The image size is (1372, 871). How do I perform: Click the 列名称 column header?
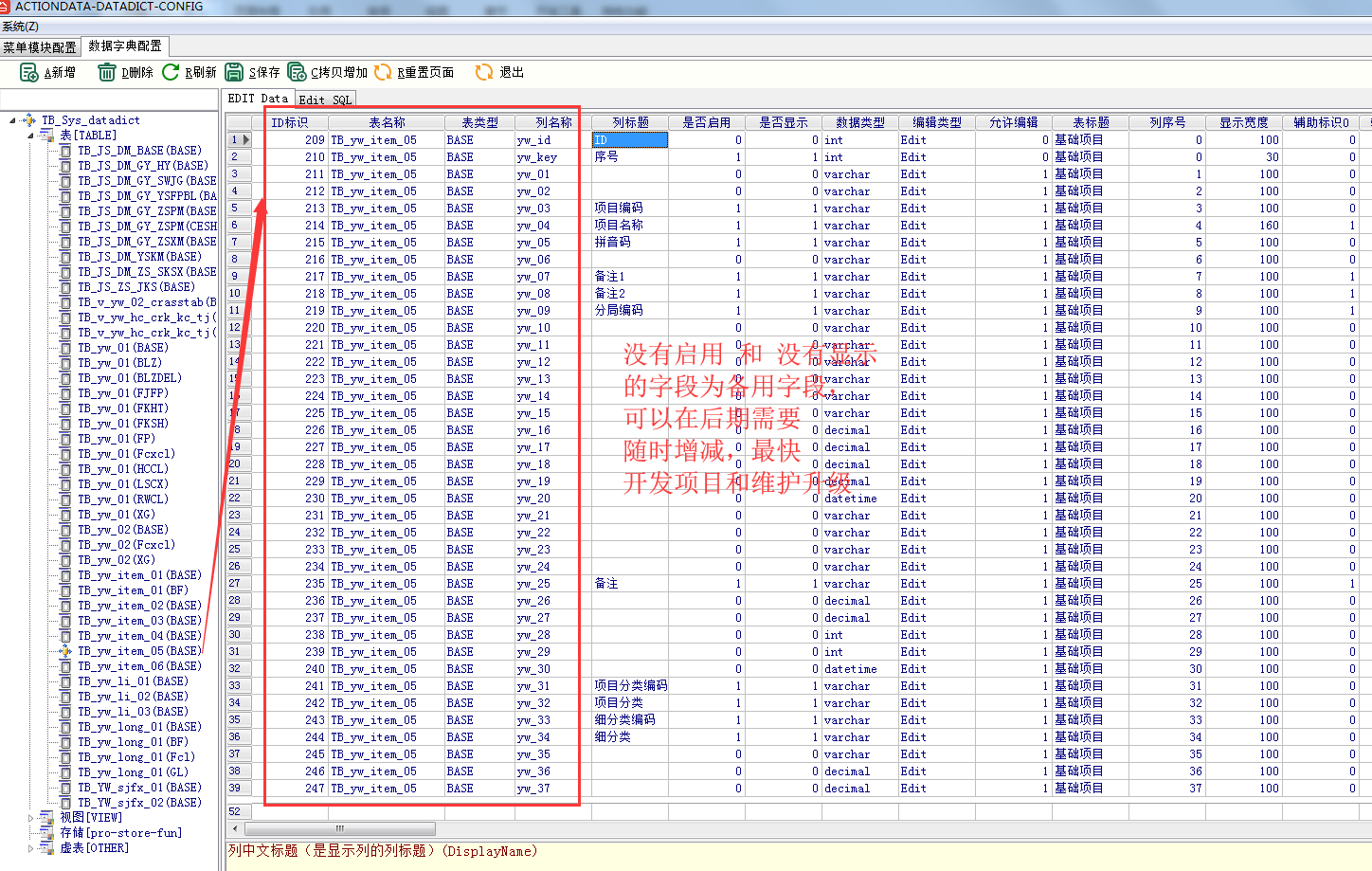[553, 122]
